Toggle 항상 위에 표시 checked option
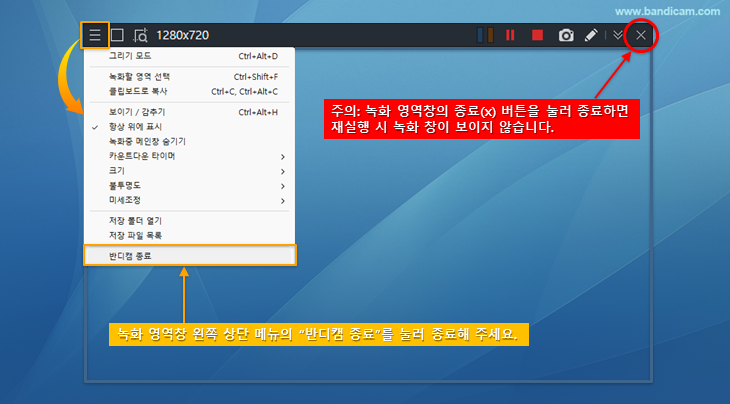Image resolution: width=730 pixels, height=404 pixels. 189,127
